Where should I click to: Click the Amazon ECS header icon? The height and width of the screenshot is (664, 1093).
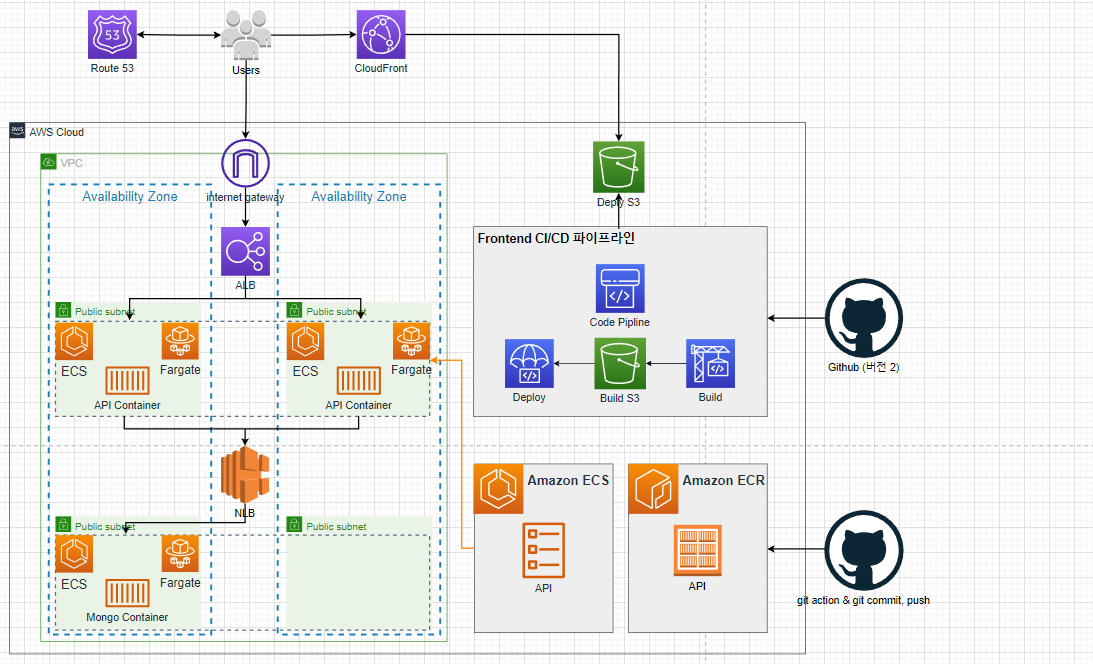(x=498, y=489)
